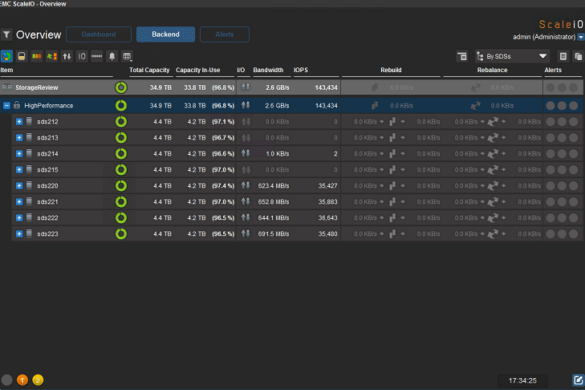Sort by the IOPS column header
Viewport: 585px width, 390px height.
pos(301,70)
